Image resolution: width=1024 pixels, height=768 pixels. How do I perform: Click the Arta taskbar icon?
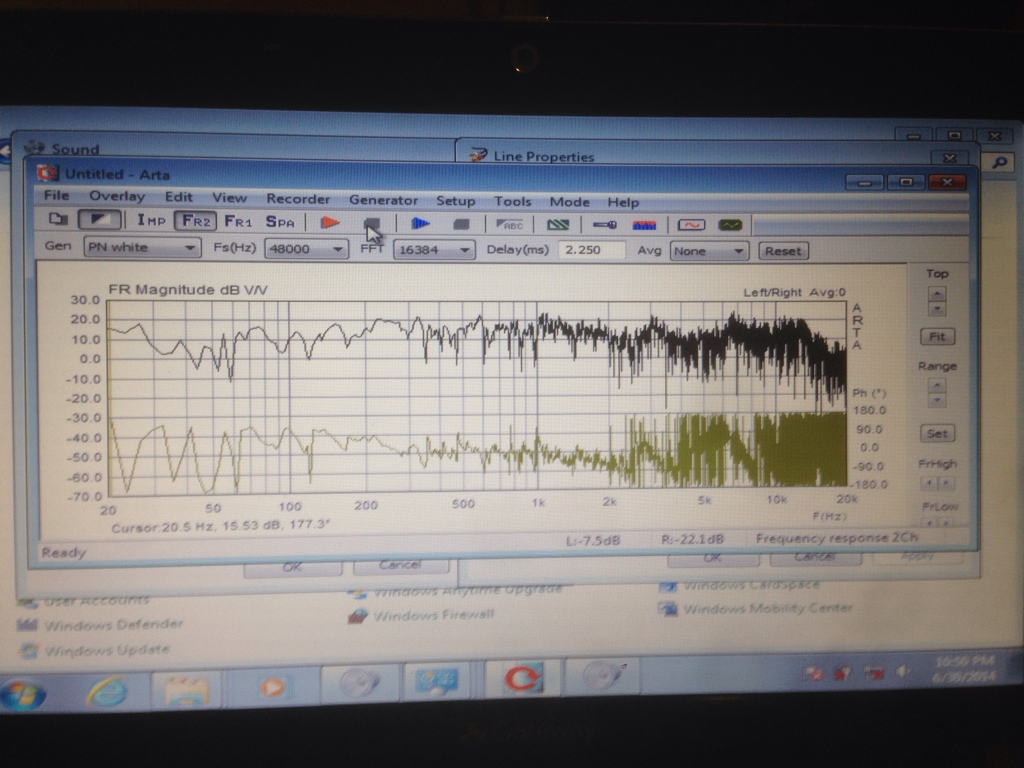pyautogui.click(x=523, y=678)
